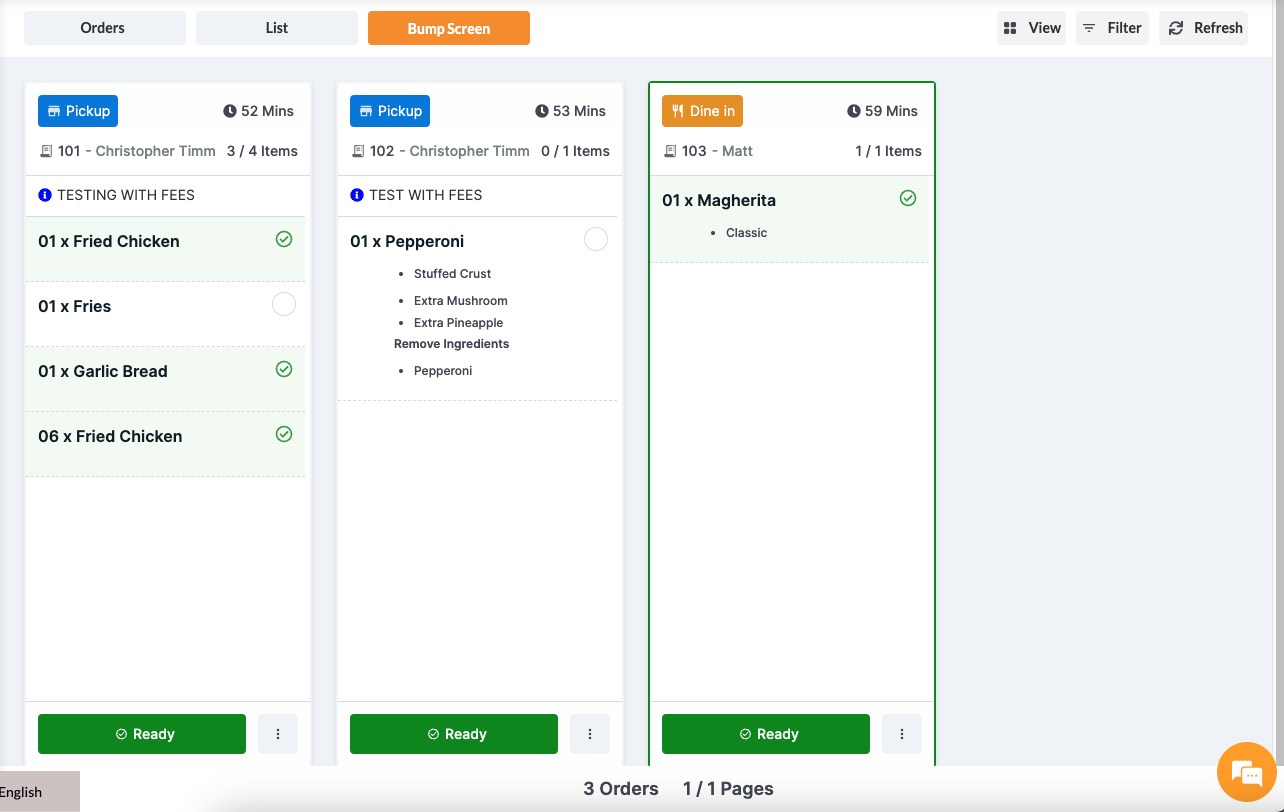Image resolution: width=1284 pixels, height=812 pixels.
Task: Uncheck the Garlic Bread checkmark
Action: coord(284,369)
